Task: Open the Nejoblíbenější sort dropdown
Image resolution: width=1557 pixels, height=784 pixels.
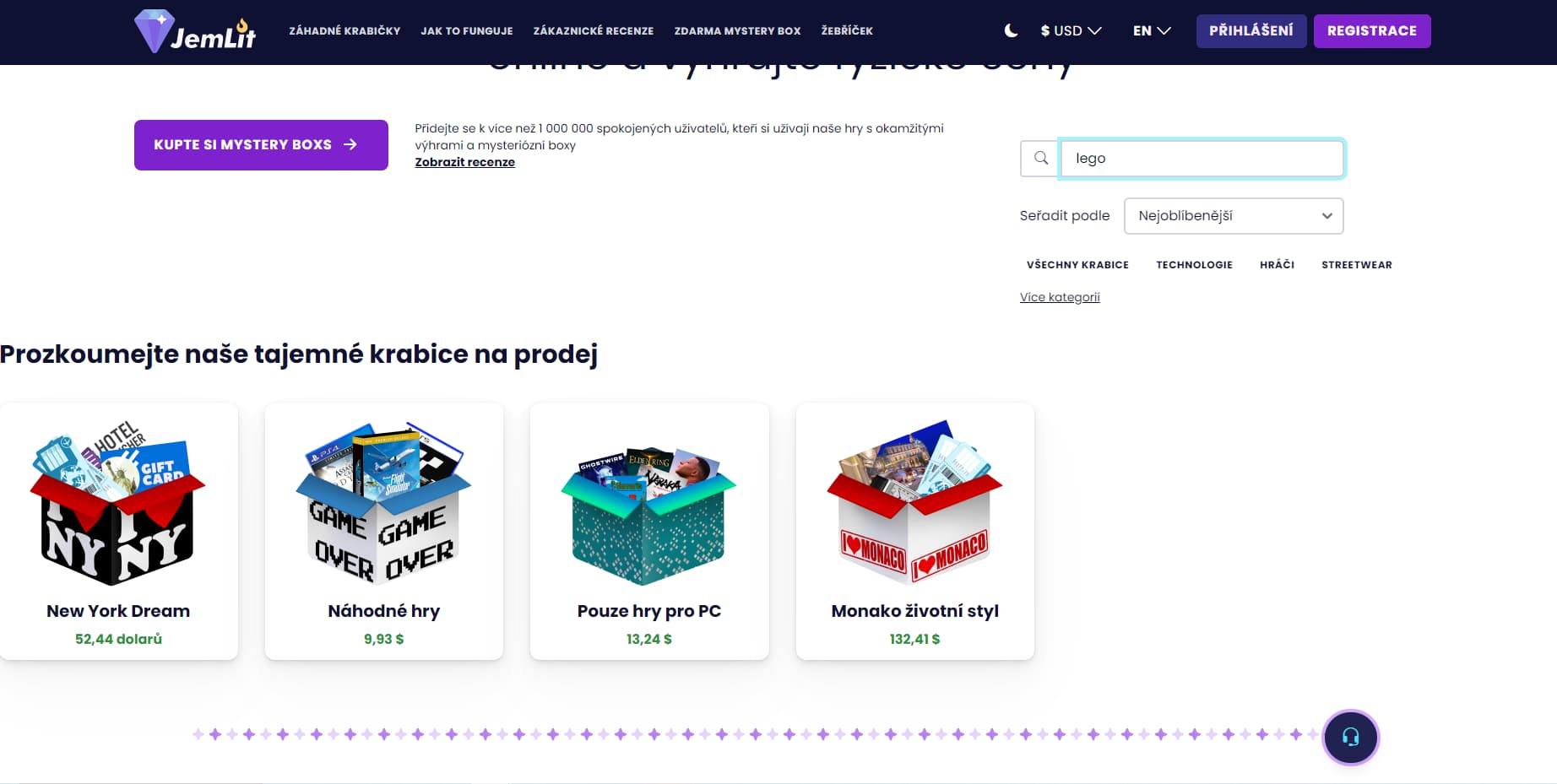Action: (x=1234, y=216)
